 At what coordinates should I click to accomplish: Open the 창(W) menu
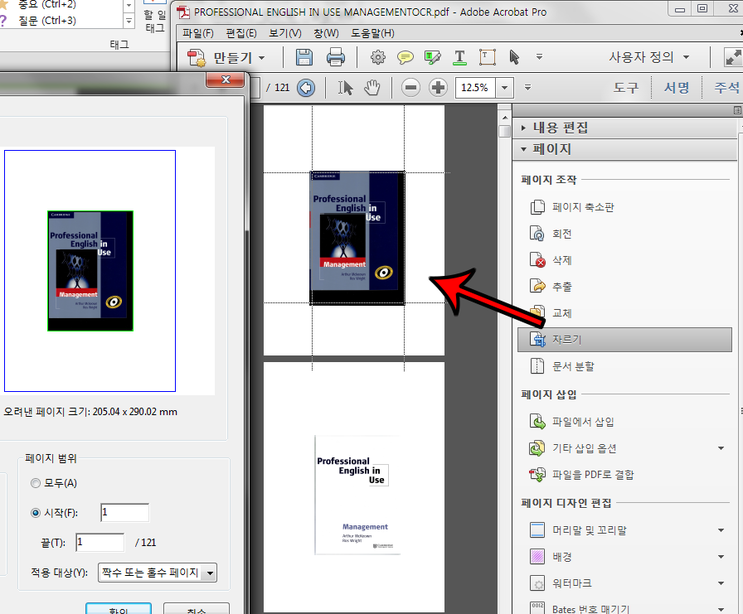[326, 33]
